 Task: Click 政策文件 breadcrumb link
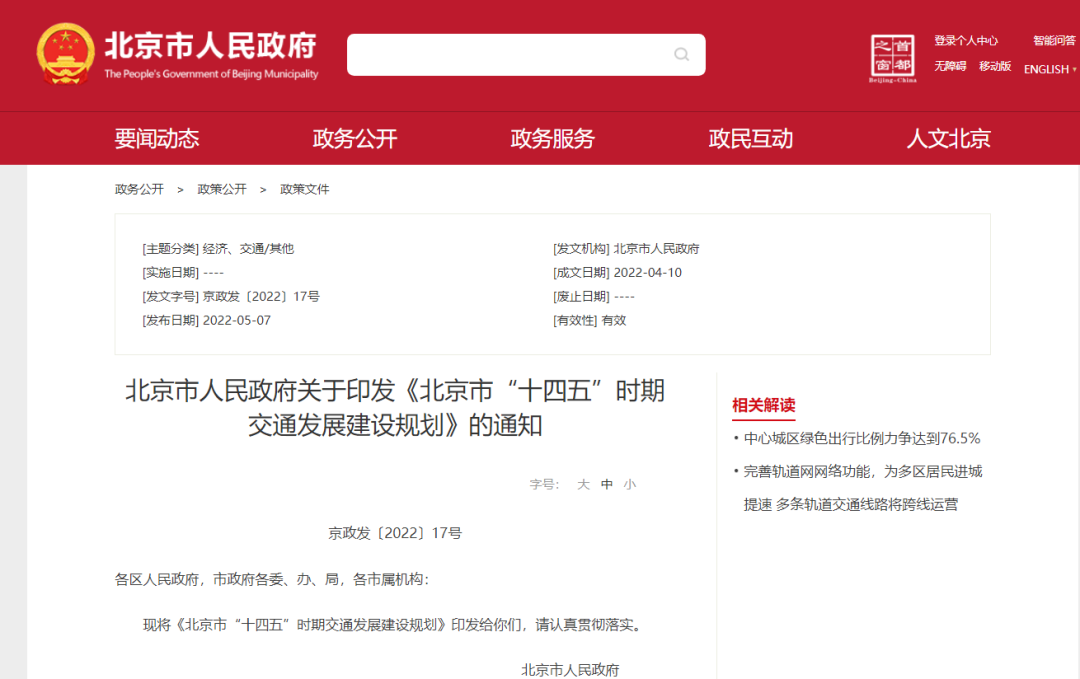[304, 189]
